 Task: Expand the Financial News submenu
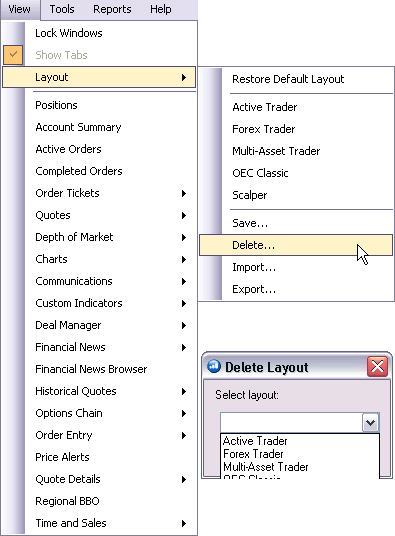99,347
